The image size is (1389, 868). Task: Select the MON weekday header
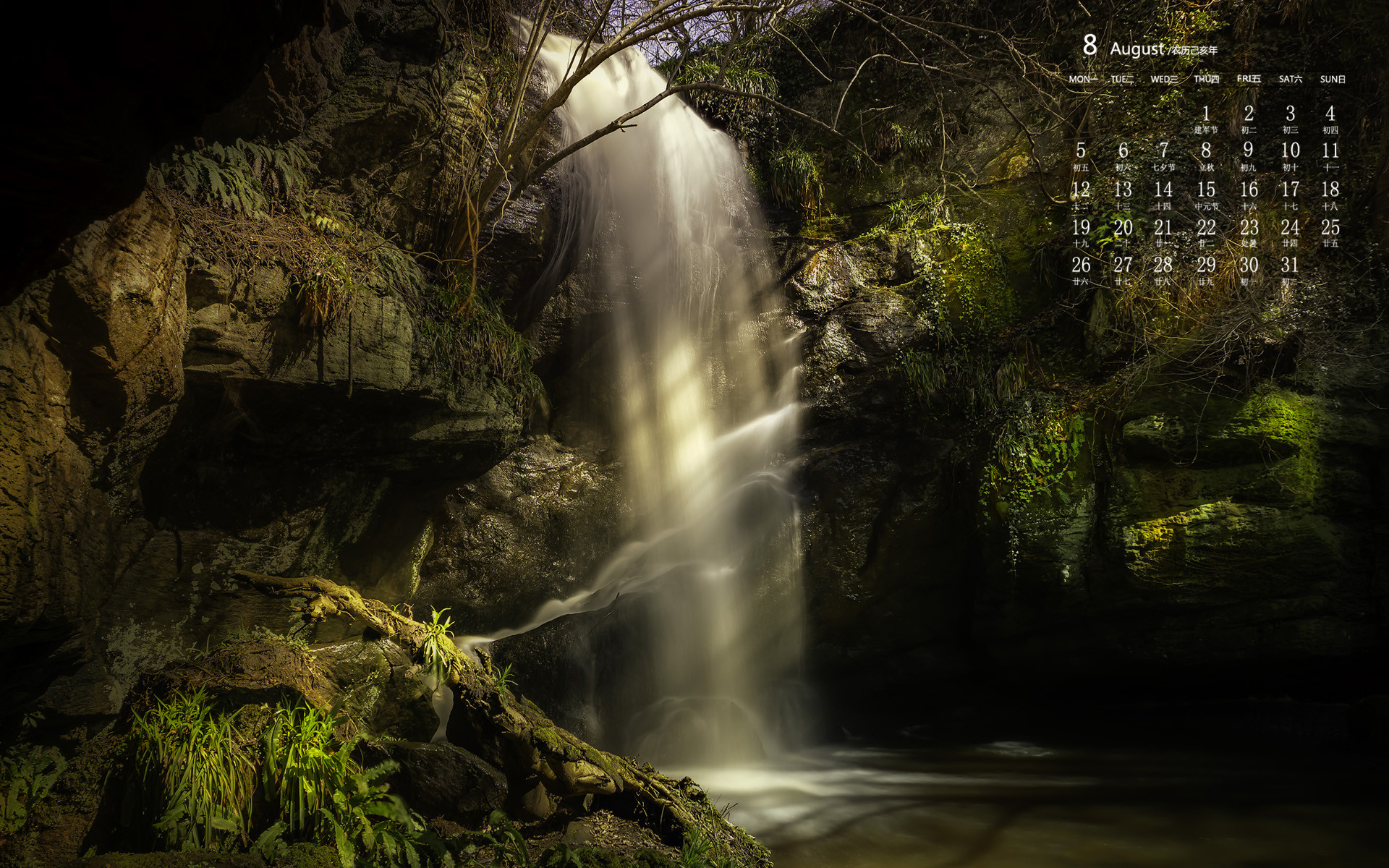point(1083,79)
